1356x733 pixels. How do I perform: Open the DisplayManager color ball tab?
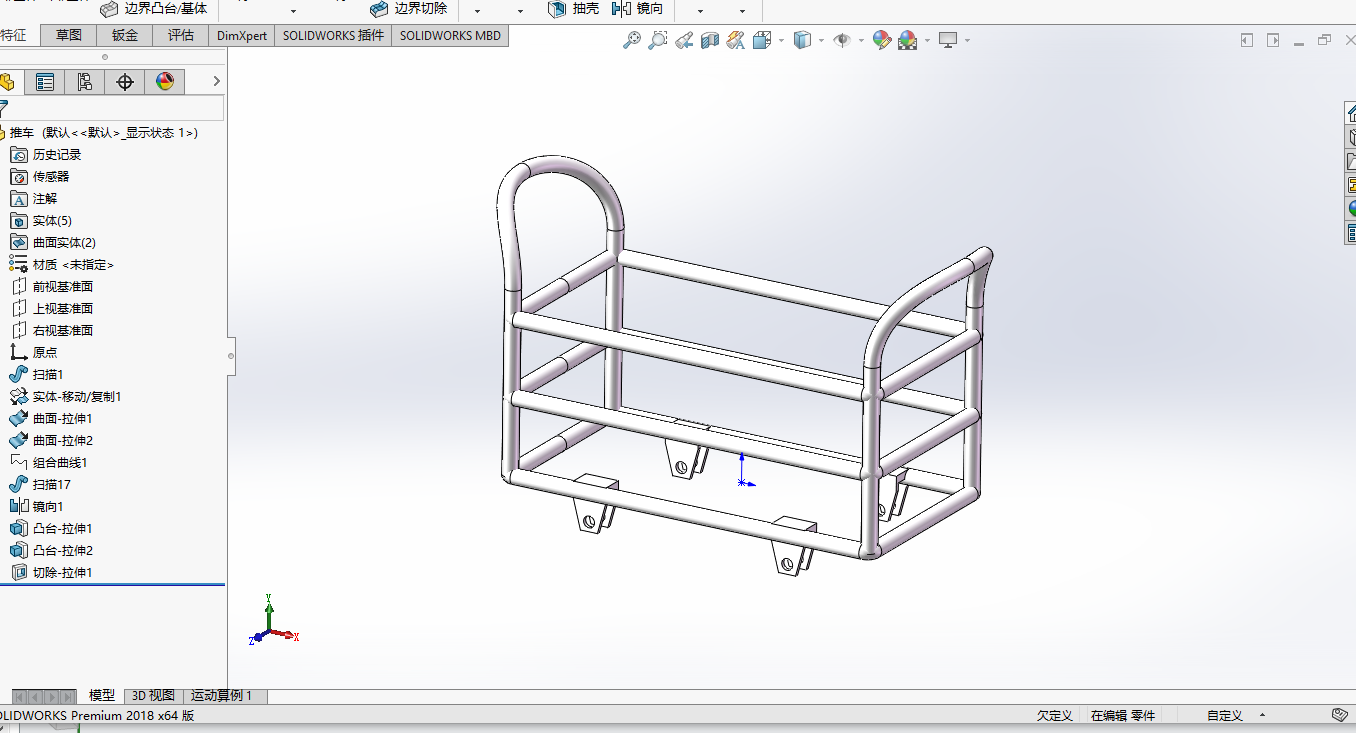click(x=165, y=82)
